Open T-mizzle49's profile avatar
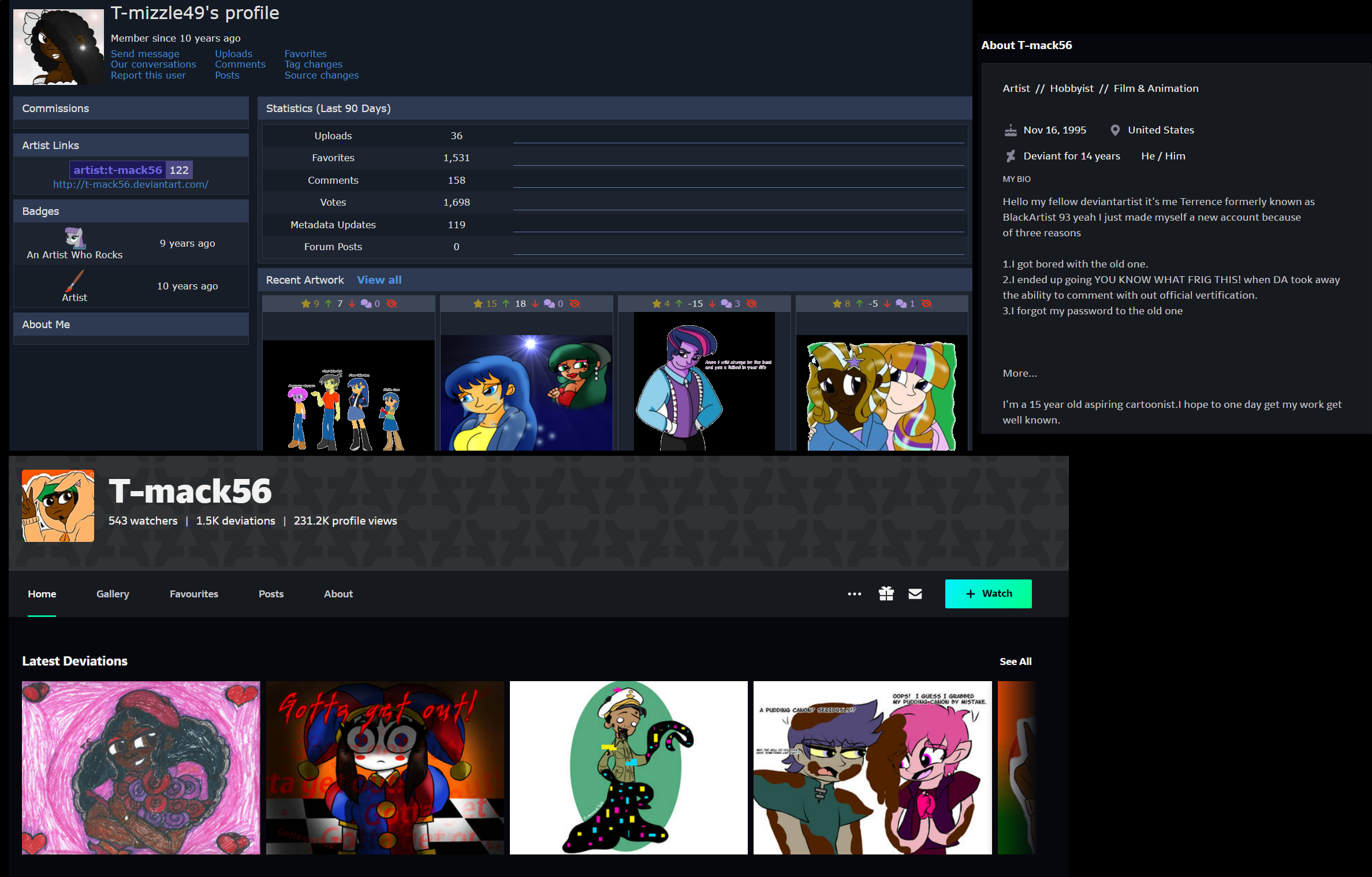The height and width of the screenshot is (877, 1372). [x=58, y=47]
